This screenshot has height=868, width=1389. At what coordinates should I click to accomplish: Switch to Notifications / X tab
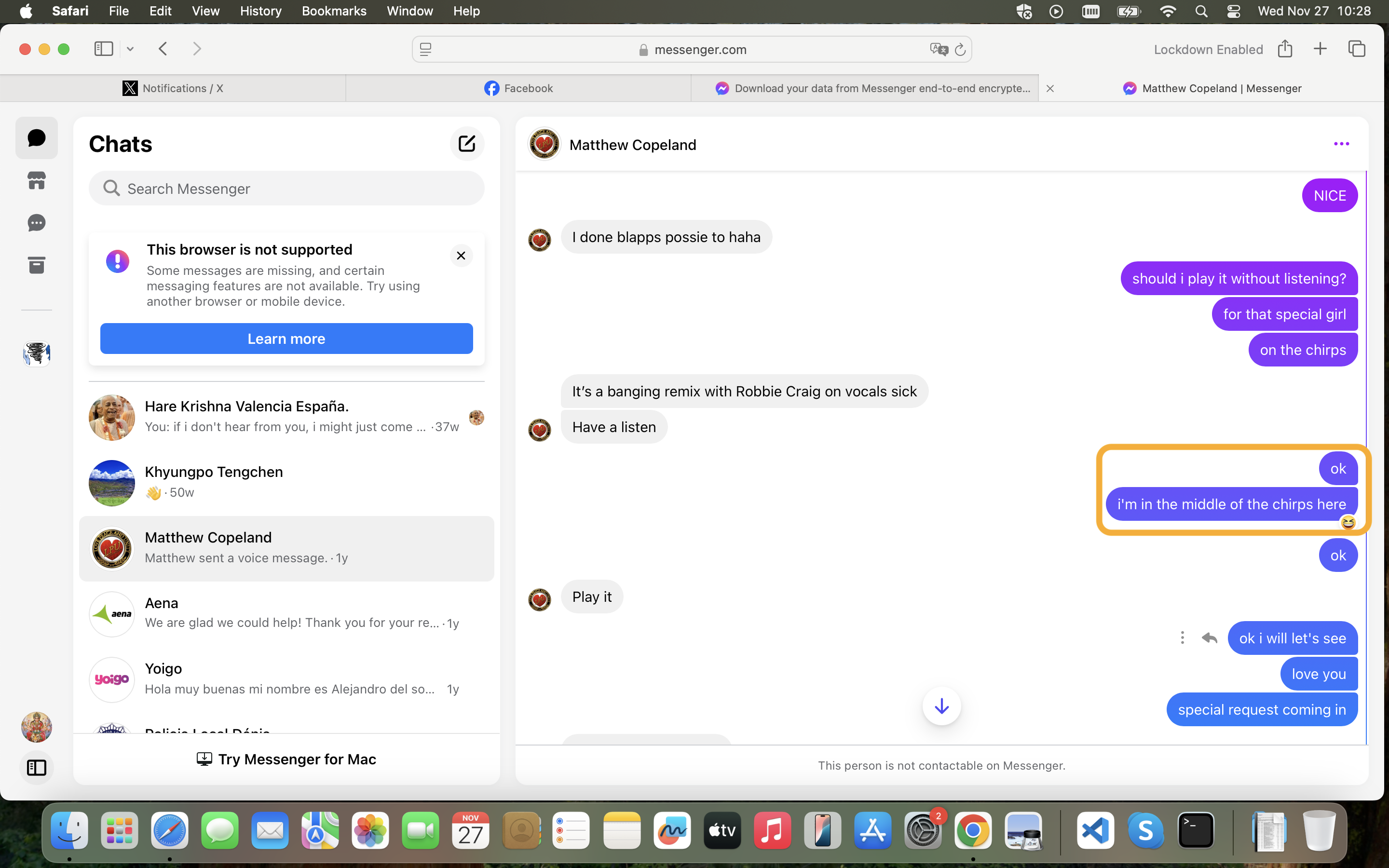tap(173, 88)
